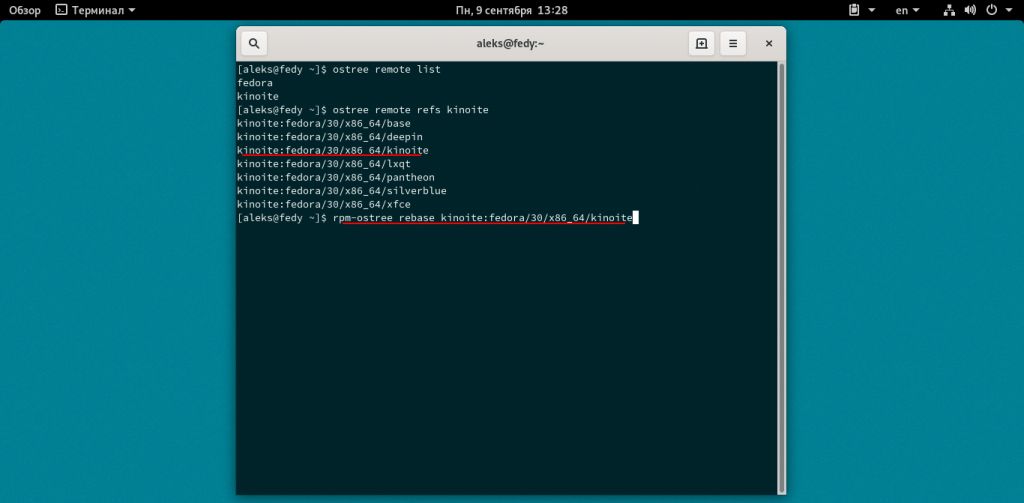The image size is (1024, 503).
Task: Click the power icon in top bar
Action: 992,10
